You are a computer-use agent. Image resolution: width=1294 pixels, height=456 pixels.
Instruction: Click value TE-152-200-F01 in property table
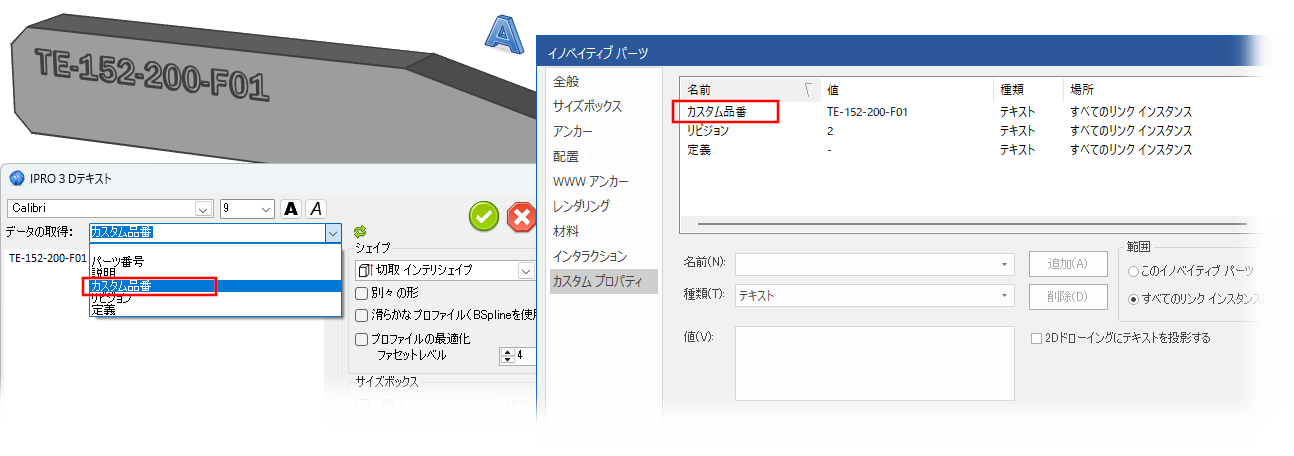click(867, 111)
